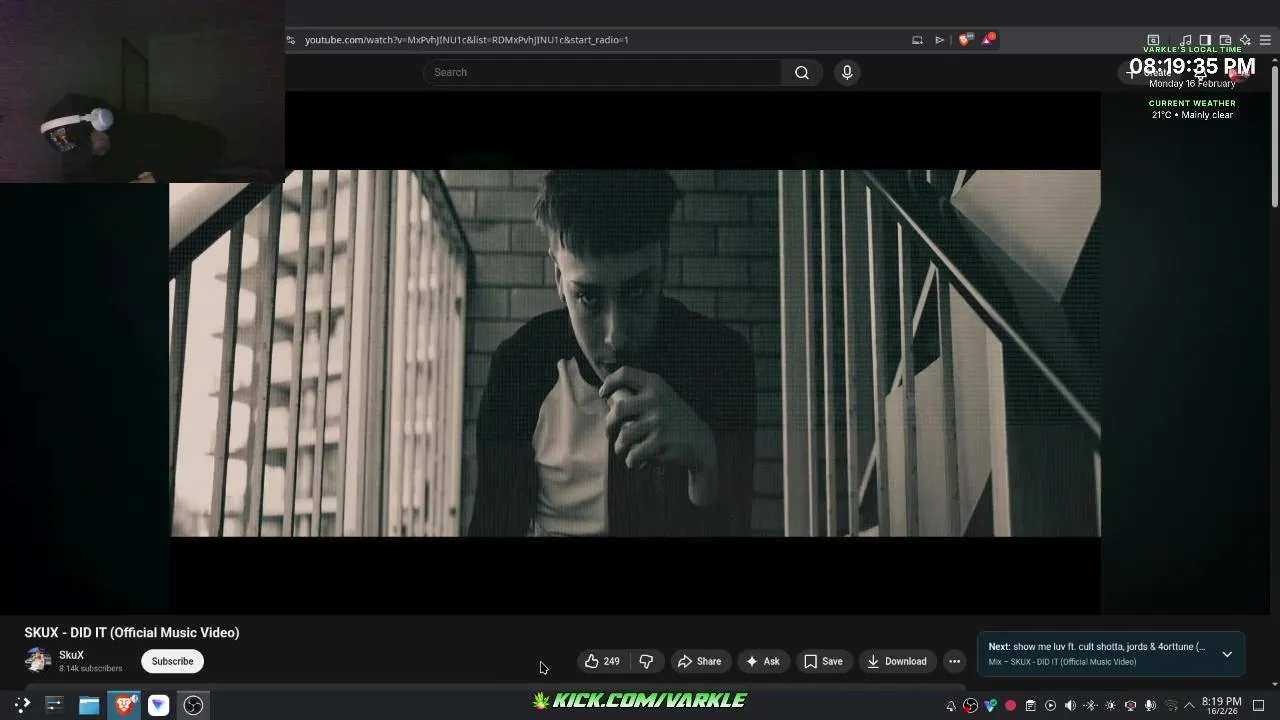Open Brave Playlist music note icon
This screenshot has height=720, width=1280.
pos(1185,40)
